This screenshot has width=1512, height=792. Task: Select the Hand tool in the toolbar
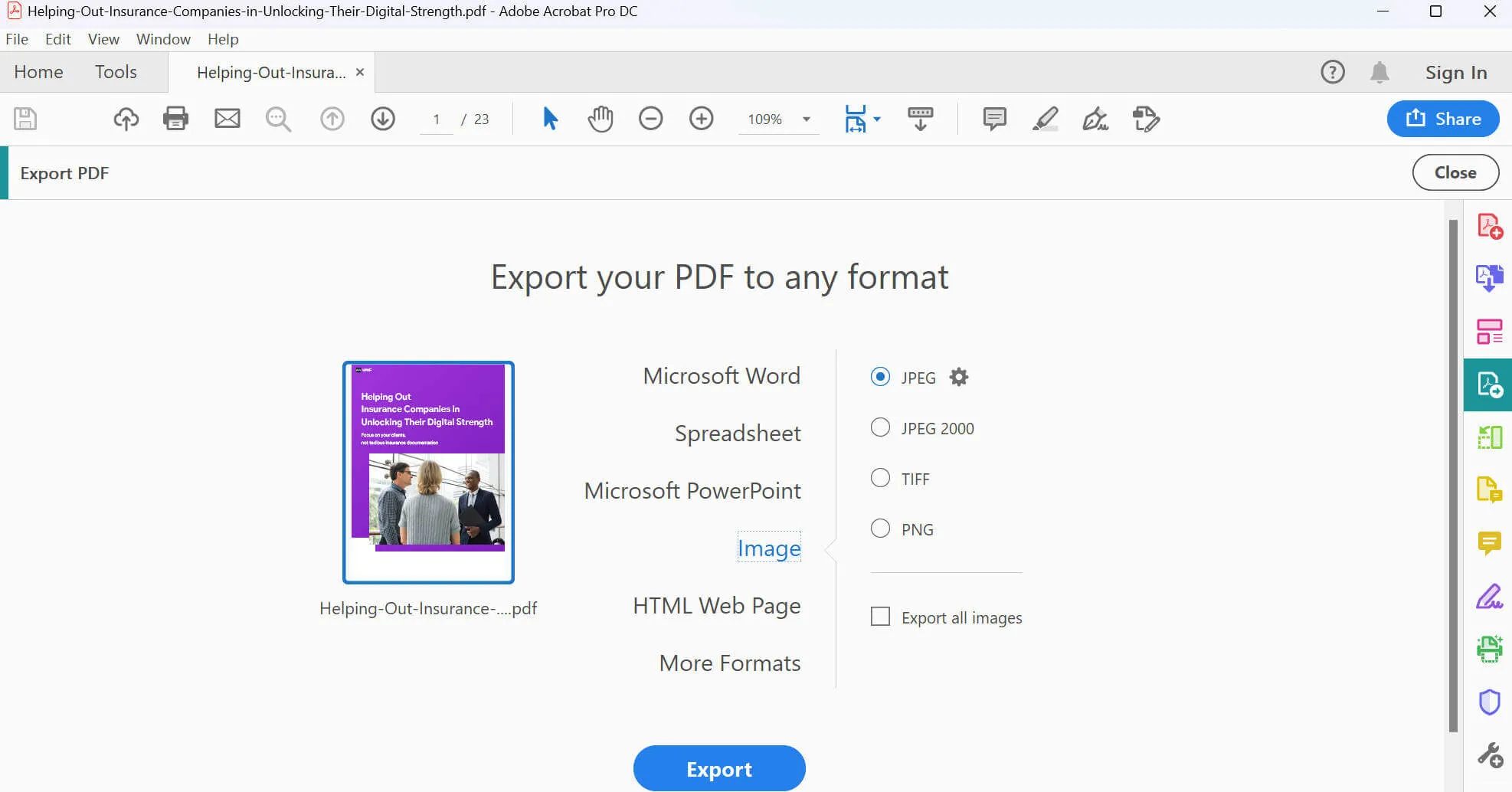click(x=601, y=119)
